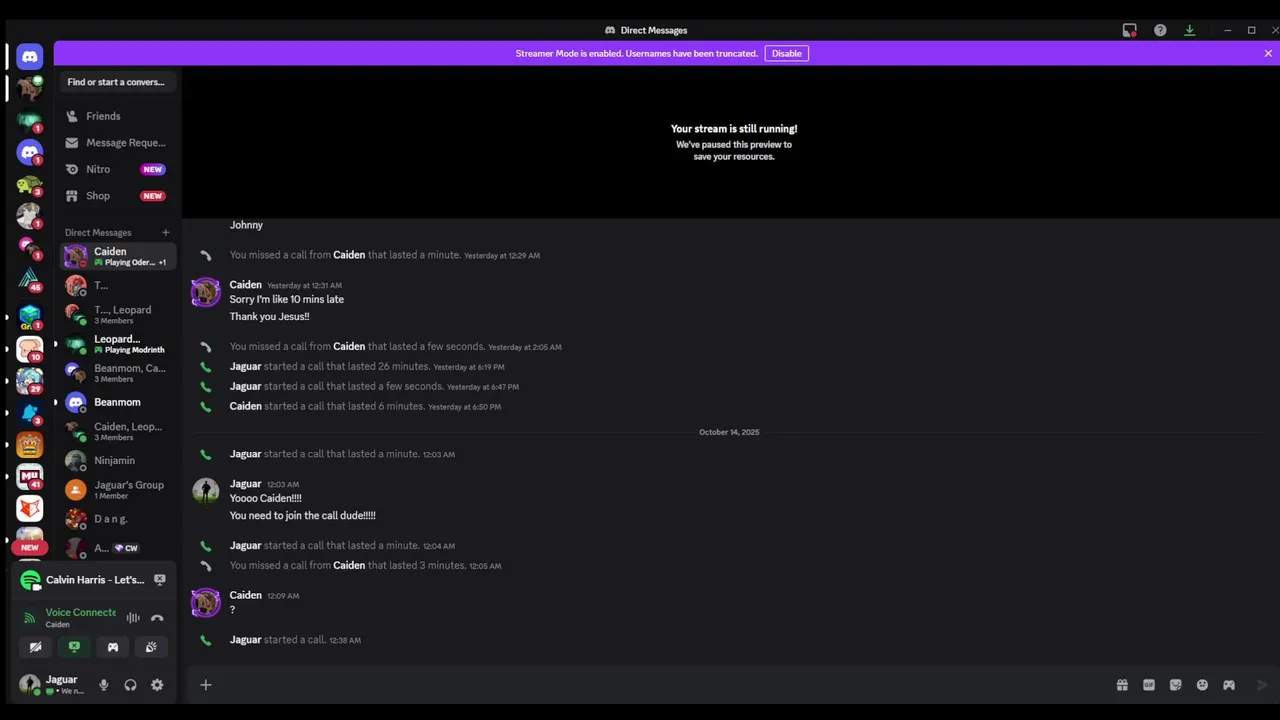The image size is (1280, 720).
Task: Open Beanmom direct message
Action: [x=118, y=402]
